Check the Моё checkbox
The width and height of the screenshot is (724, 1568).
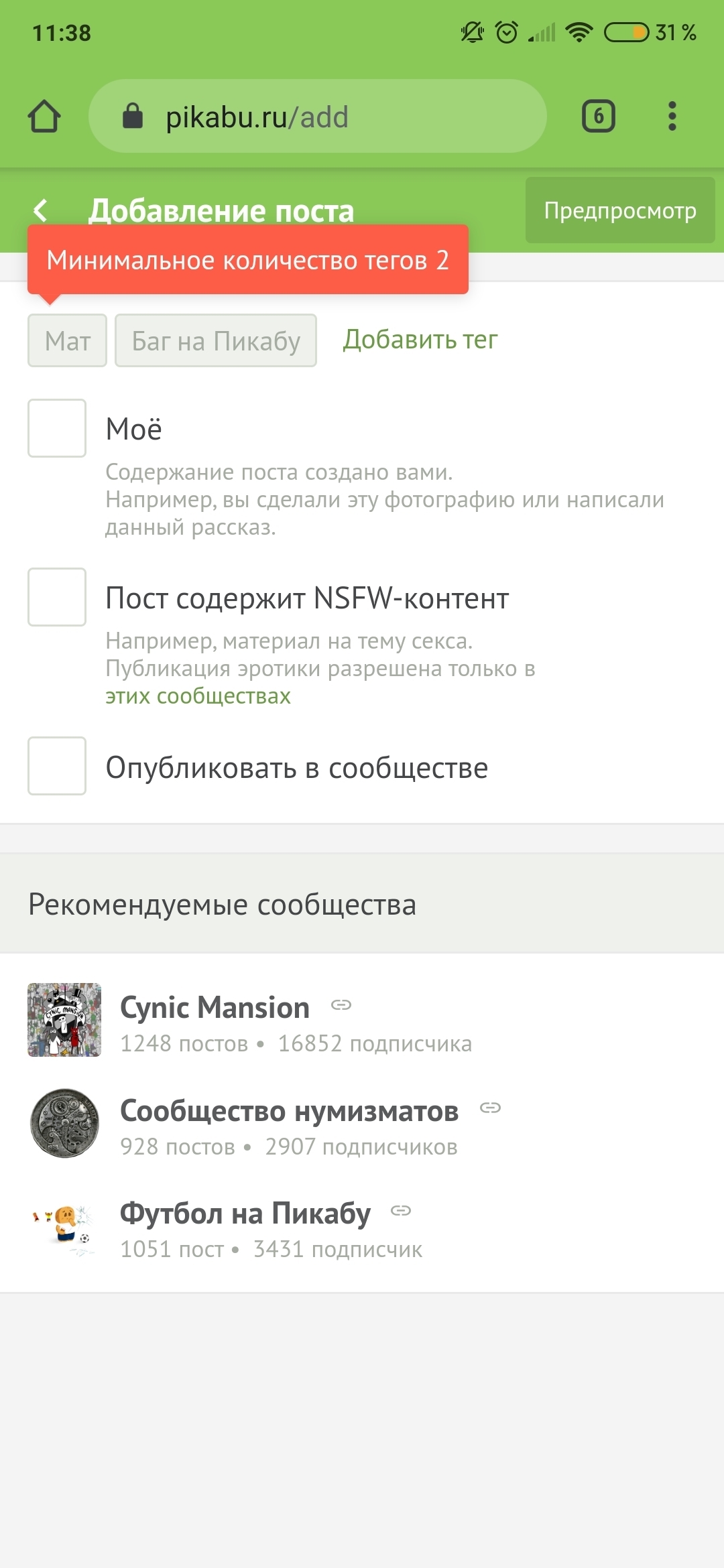click(x=57, y=428)
